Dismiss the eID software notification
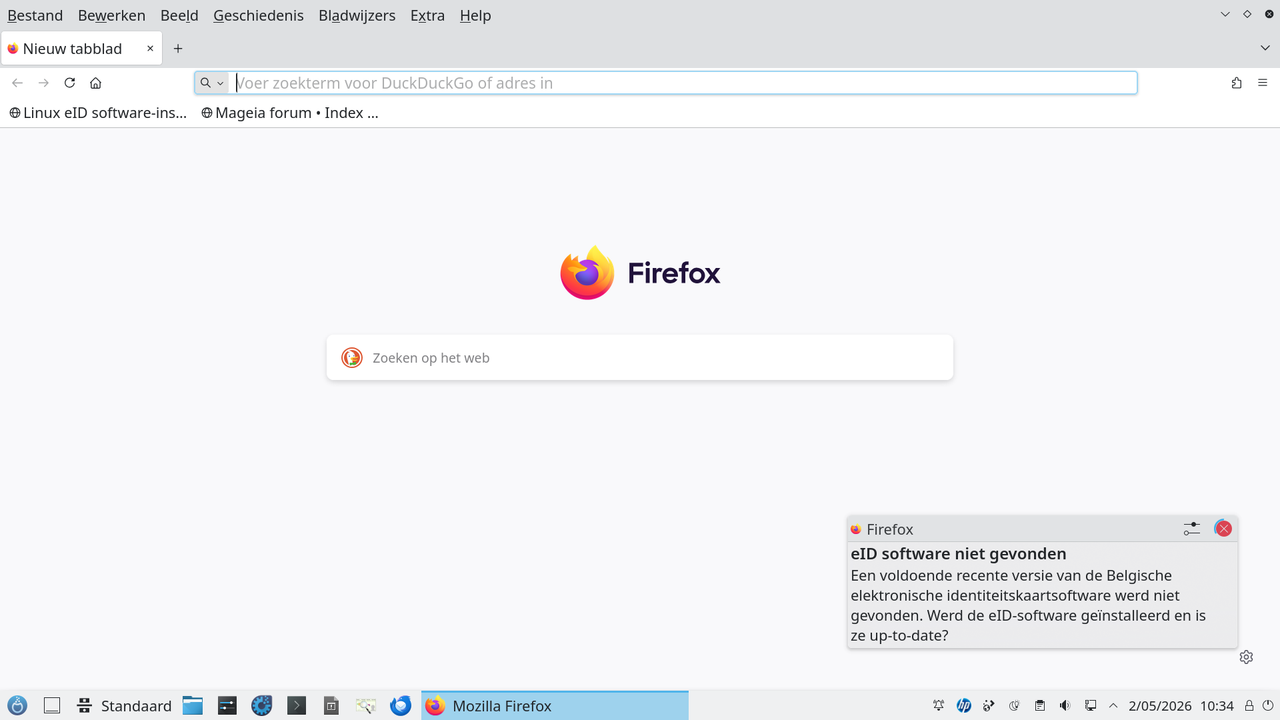Screen dimensions: 1280x720 (x=1223, y=529)
